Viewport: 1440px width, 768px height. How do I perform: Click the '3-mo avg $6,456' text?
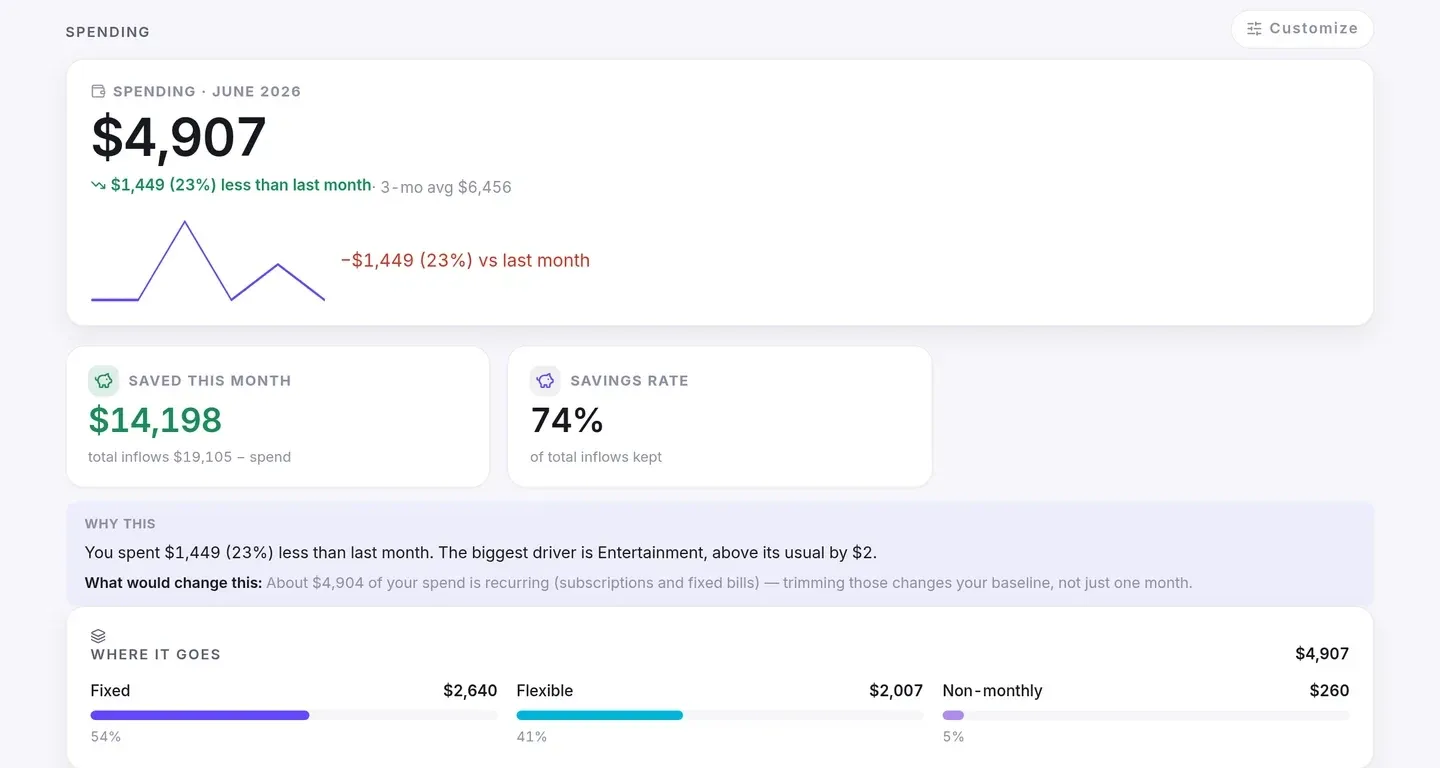tap(446, 187)
